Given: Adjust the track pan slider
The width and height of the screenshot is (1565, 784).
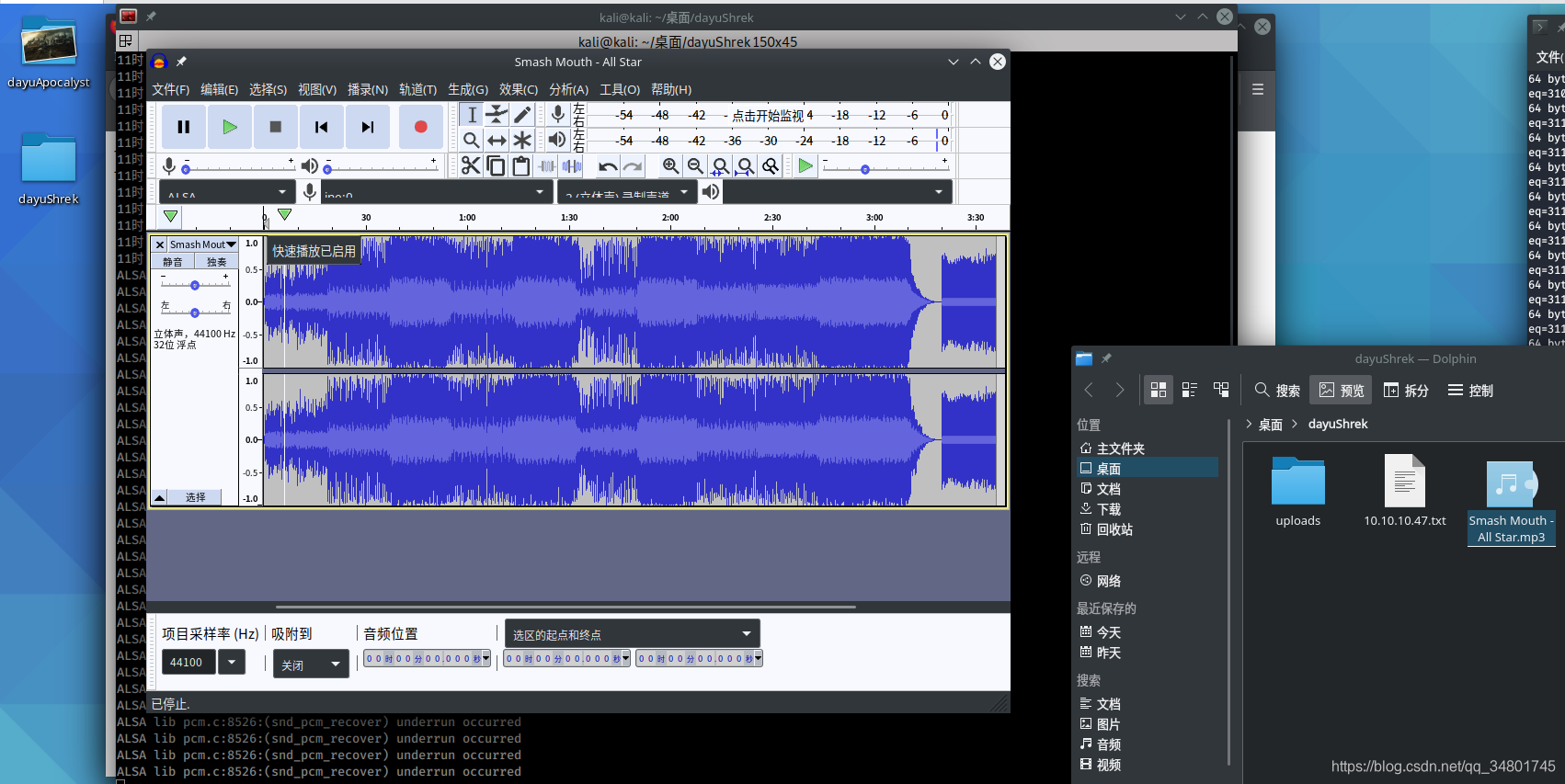Looking at the screenshot, I should 195,310.
